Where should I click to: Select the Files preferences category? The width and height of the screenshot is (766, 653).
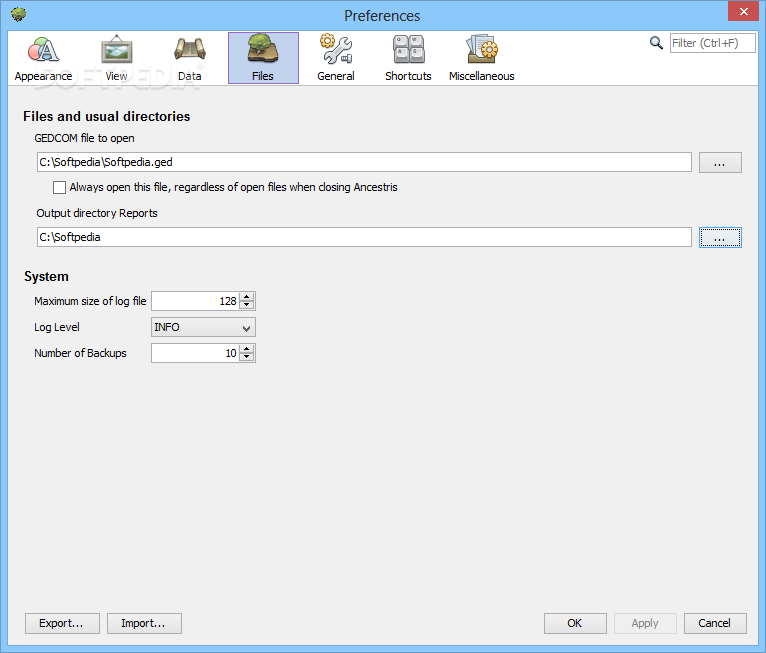(x=263, y=58)
